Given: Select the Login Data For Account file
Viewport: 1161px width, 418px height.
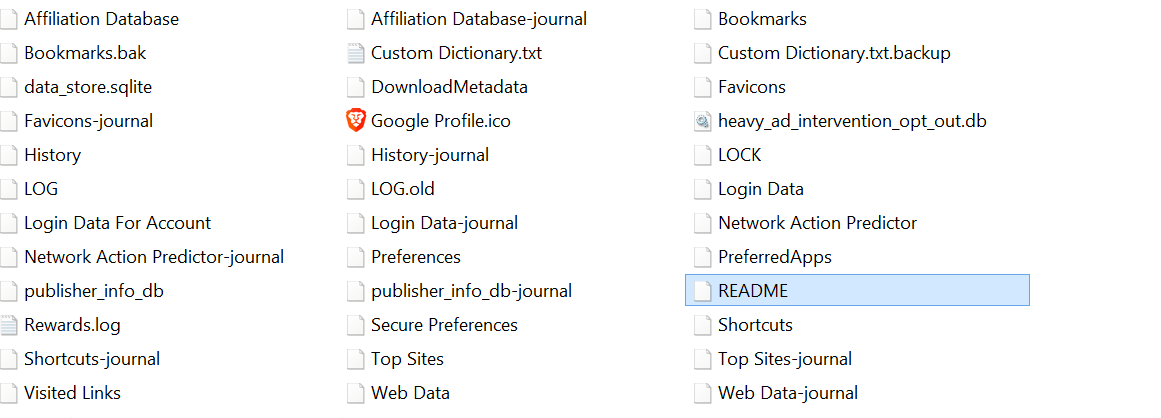Looking at the screenshot, I should pos(118,223).
